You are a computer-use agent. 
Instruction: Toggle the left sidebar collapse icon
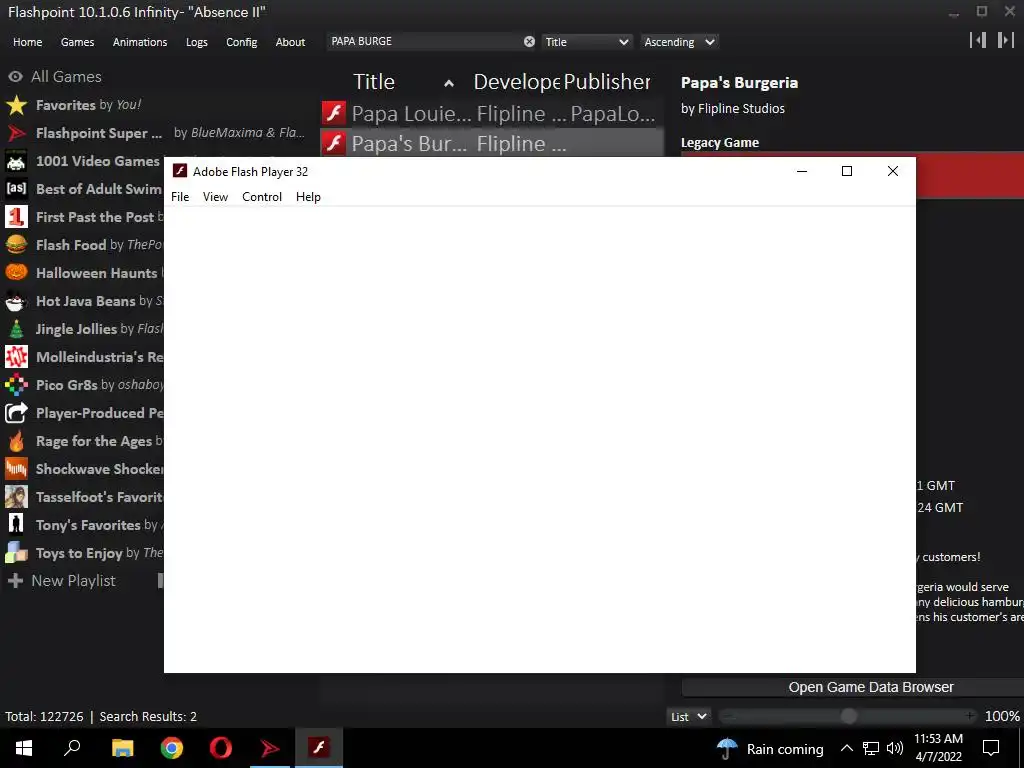click(978, 40)
